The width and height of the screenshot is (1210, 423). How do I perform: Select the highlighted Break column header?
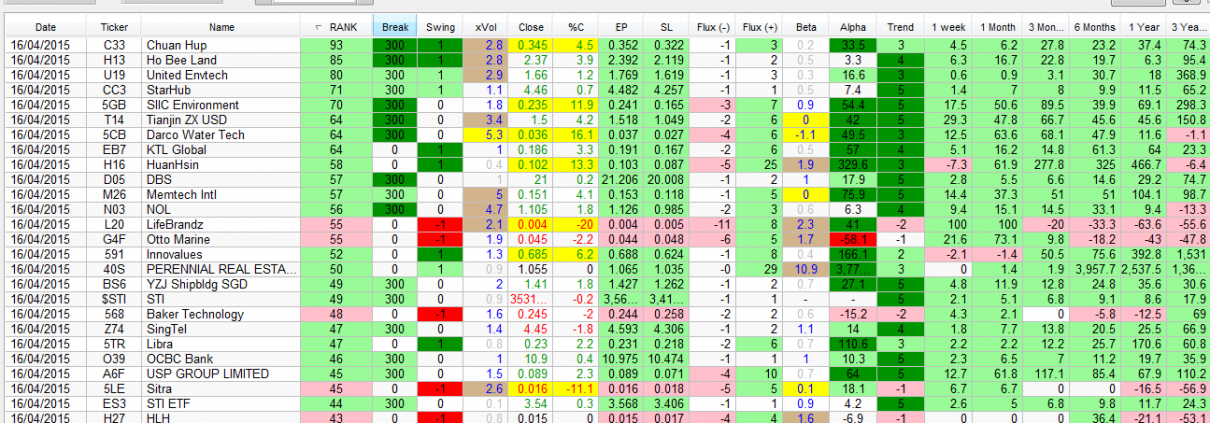tap(395, 28)
